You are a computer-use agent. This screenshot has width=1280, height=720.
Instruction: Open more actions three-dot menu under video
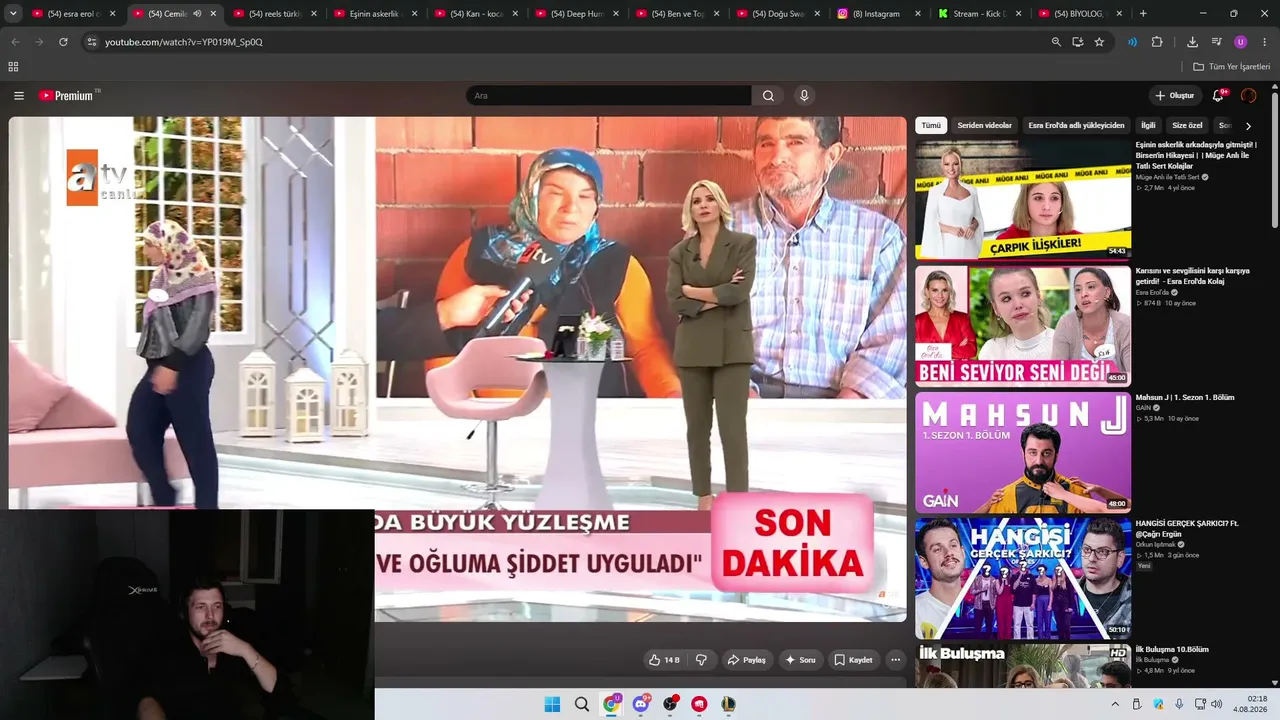click(x=895, y=660)
